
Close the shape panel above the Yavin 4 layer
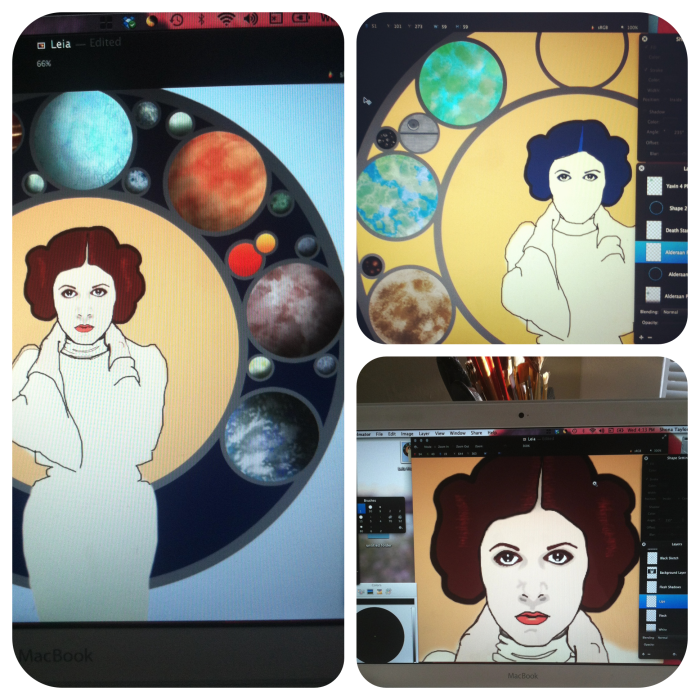point(645,39)
